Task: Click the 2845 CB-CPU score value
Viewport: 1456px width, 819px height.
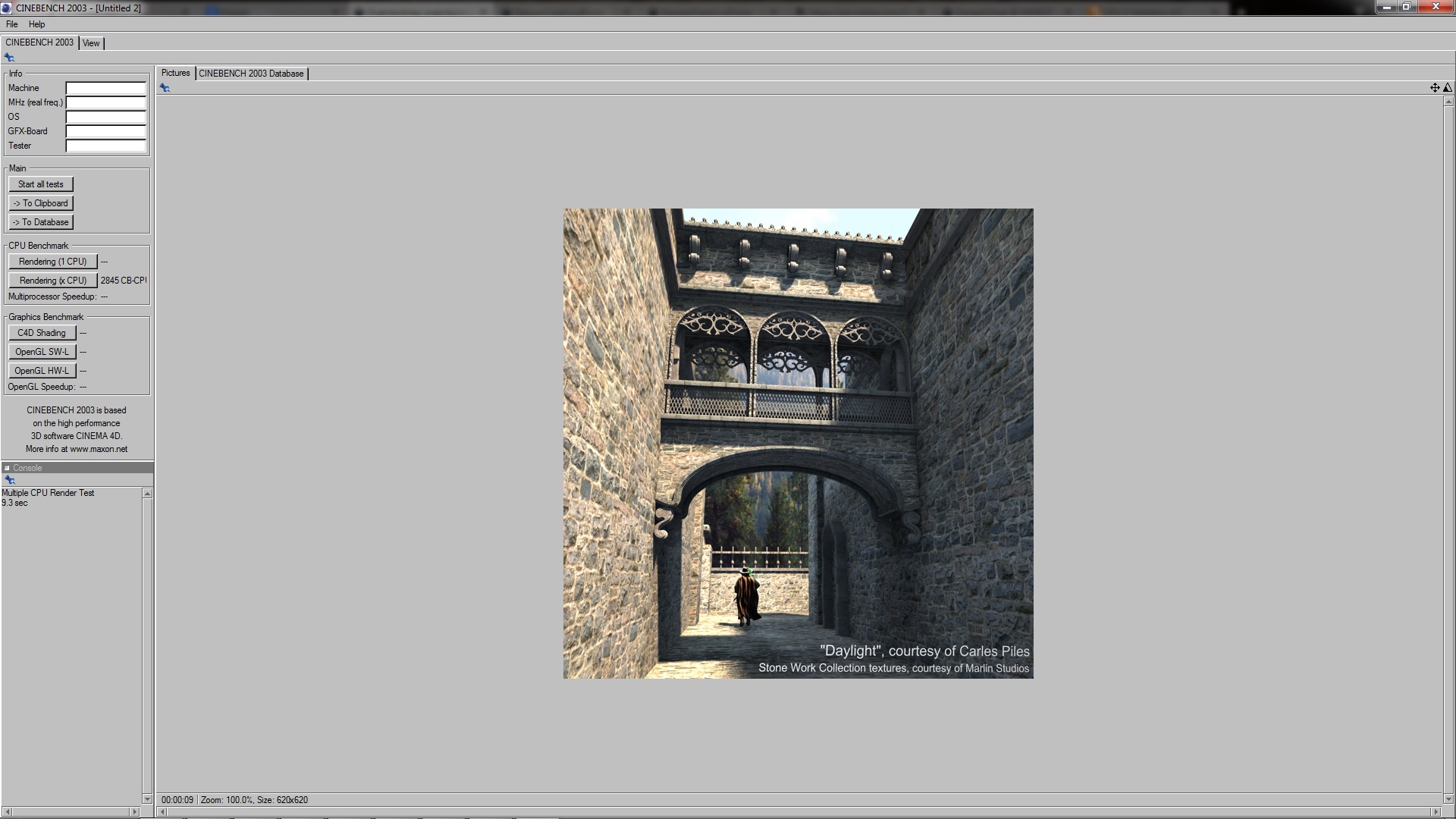Action: 124,281
